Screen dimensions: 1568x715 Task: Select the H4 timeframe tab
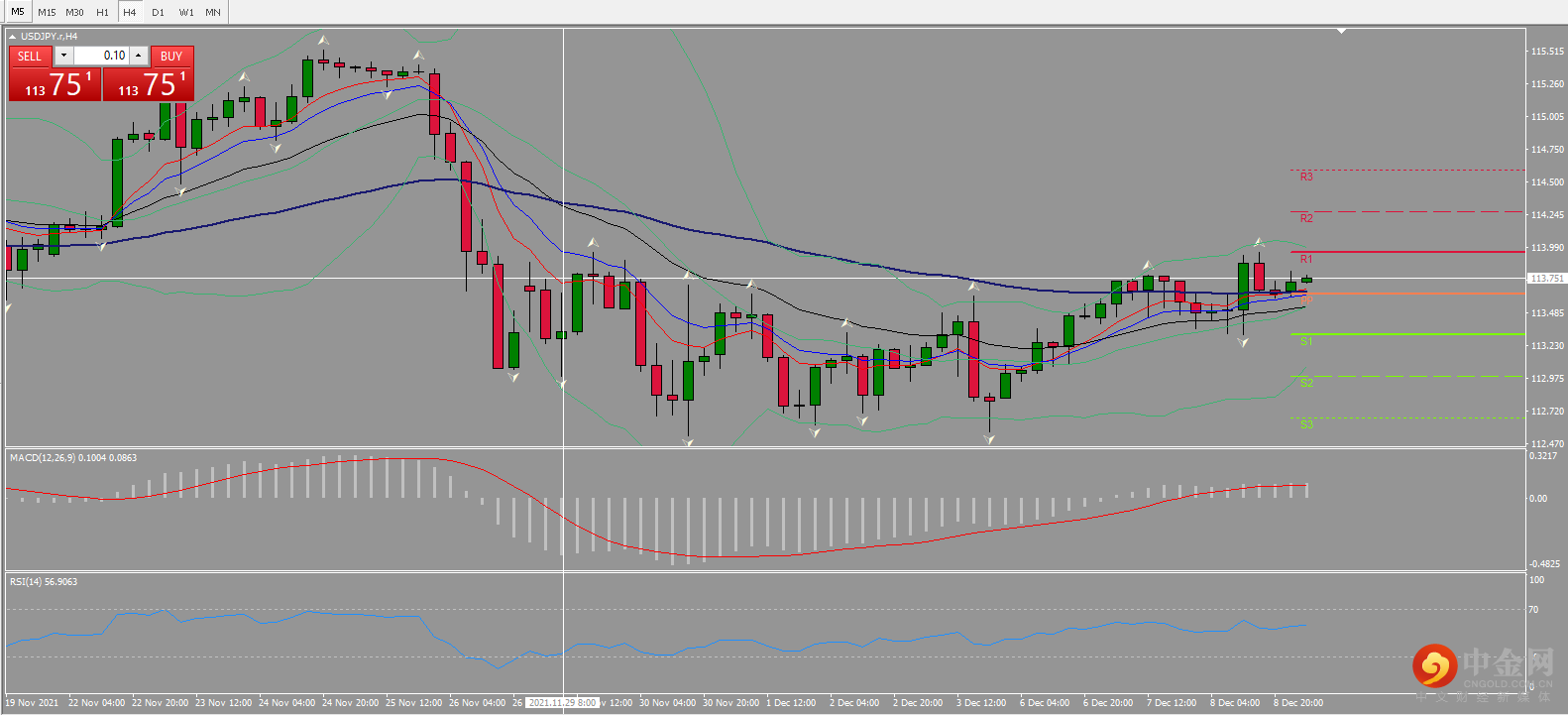pyautogui.click(x=130, y=12)
